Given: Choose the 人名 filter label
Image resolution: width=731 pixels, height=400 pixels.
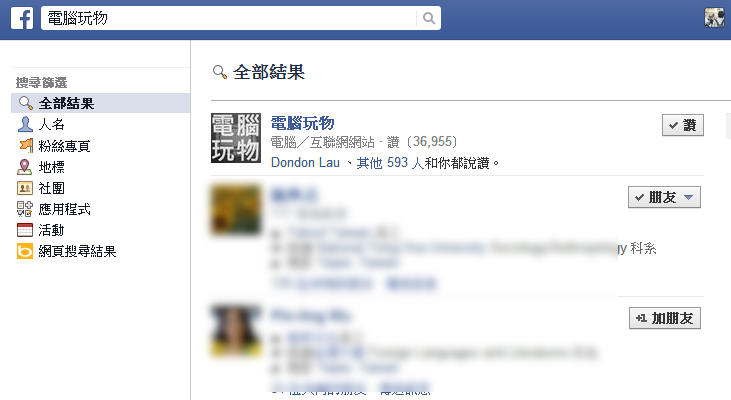Looking at the screenshot, I should [51, 124].
